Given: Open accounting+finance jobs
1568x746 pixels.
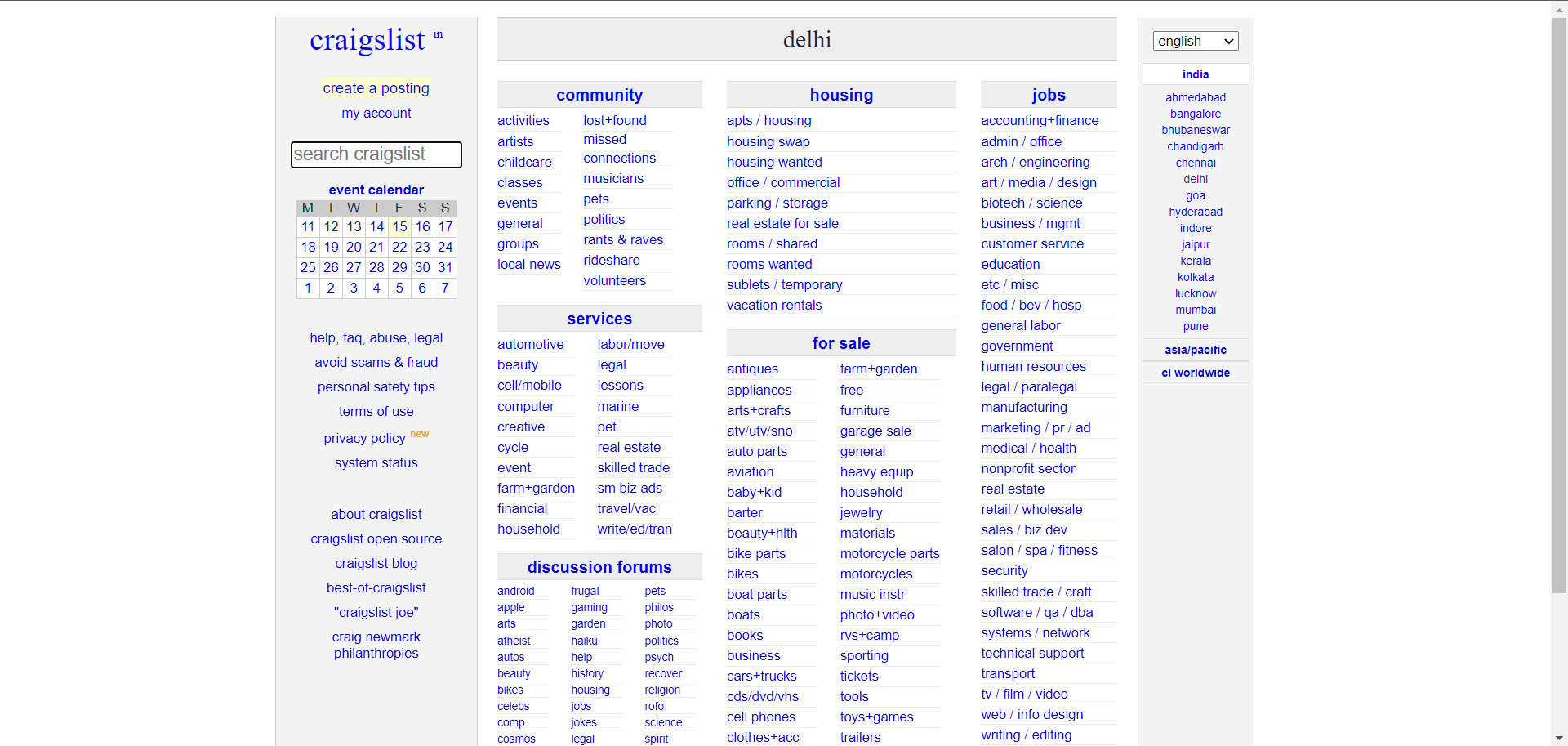Looking at the screenshot, I should (1040, 120).
